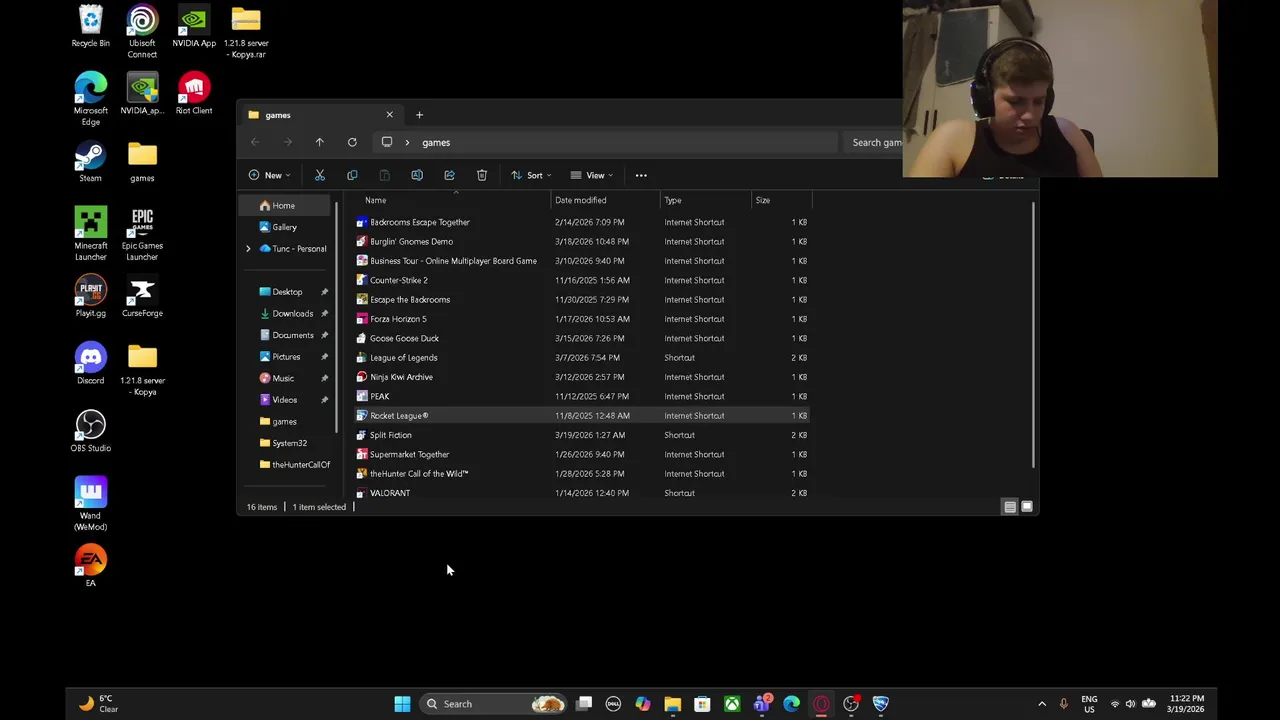
Task: Open the NVIDIA App desktop icon
Action: tap(194, 27)
